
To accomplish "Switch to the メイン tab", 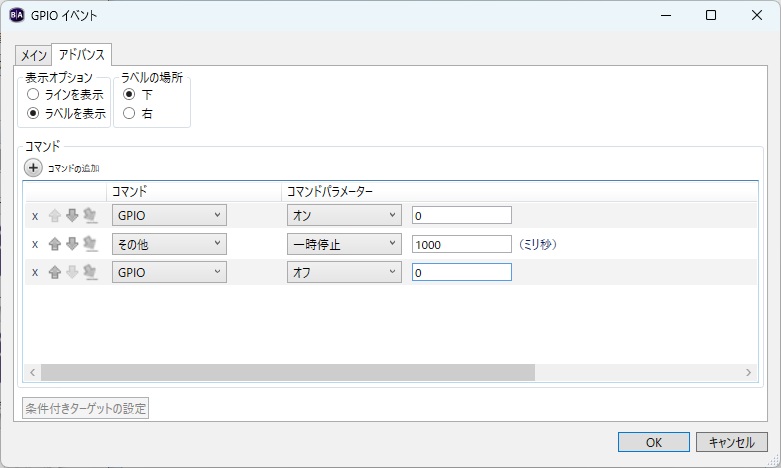I will point(35,55).
